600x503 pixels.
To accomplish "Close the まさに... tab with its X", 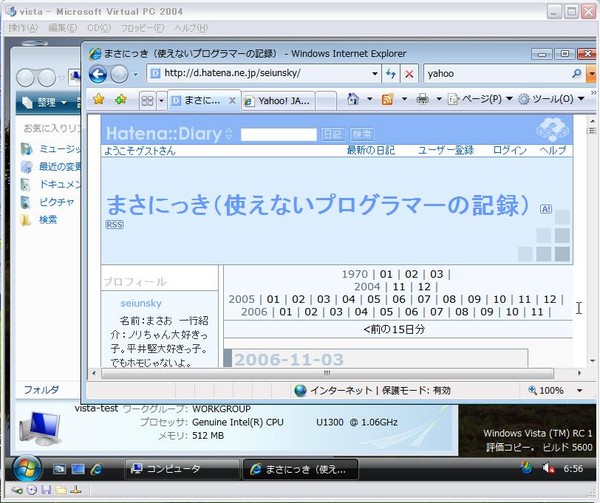I will click(x=232, y=101).
